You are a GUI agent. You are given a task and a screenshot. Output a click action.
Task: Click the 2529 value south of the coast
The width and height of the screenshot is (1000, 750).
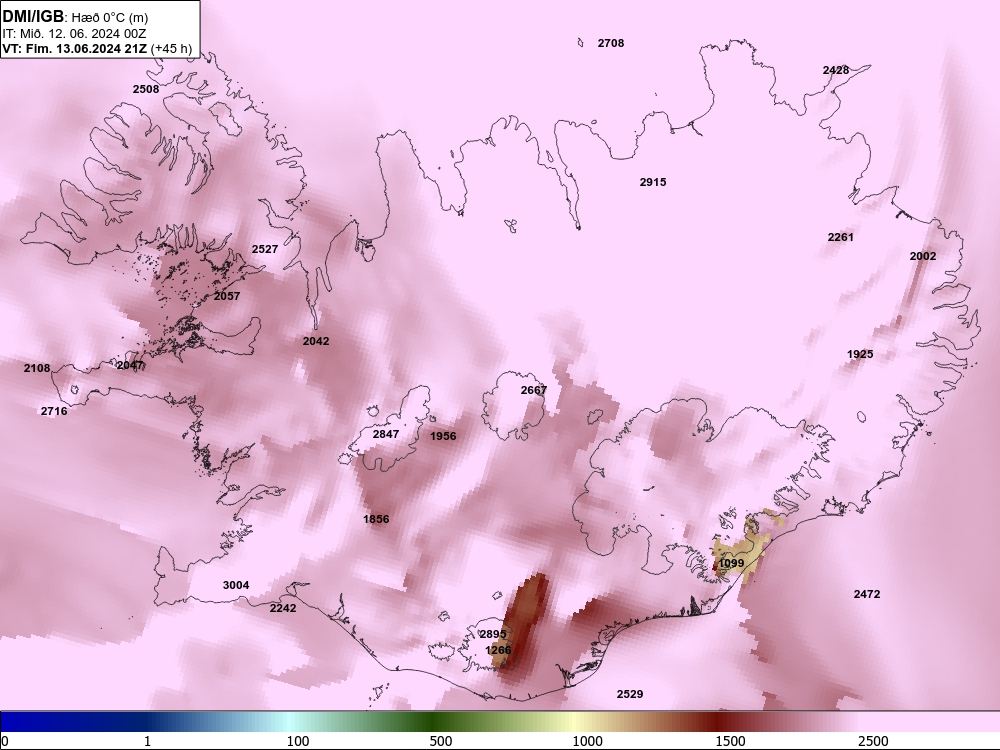tap(629, 695)
